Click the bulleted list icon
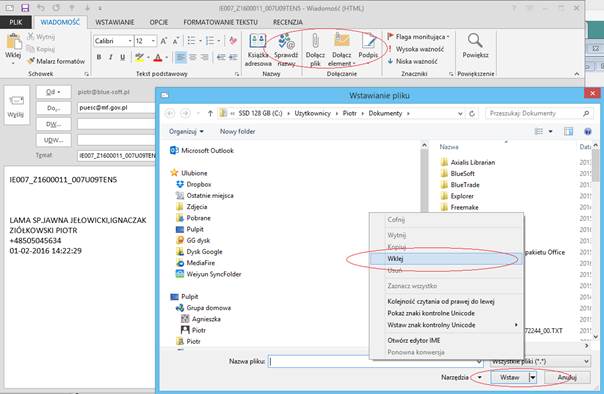 (x=191, y=41)
